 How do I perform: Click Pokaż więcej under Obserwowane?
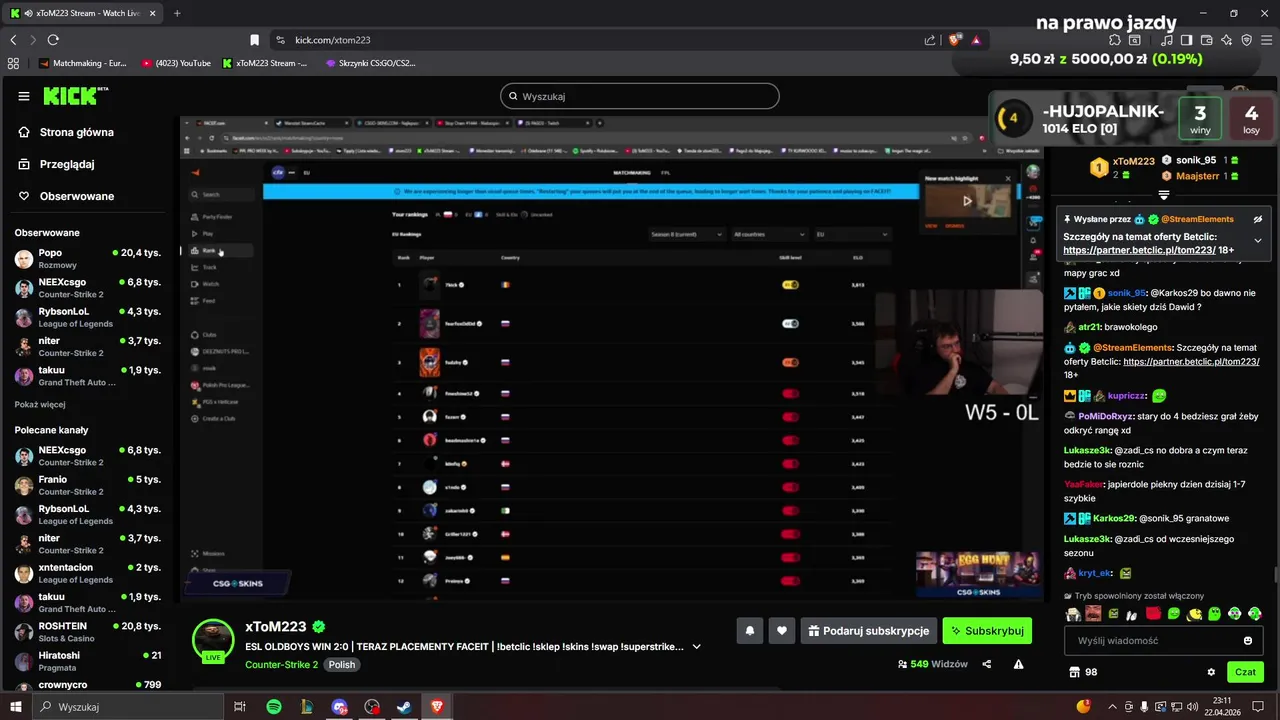(40, 404)
